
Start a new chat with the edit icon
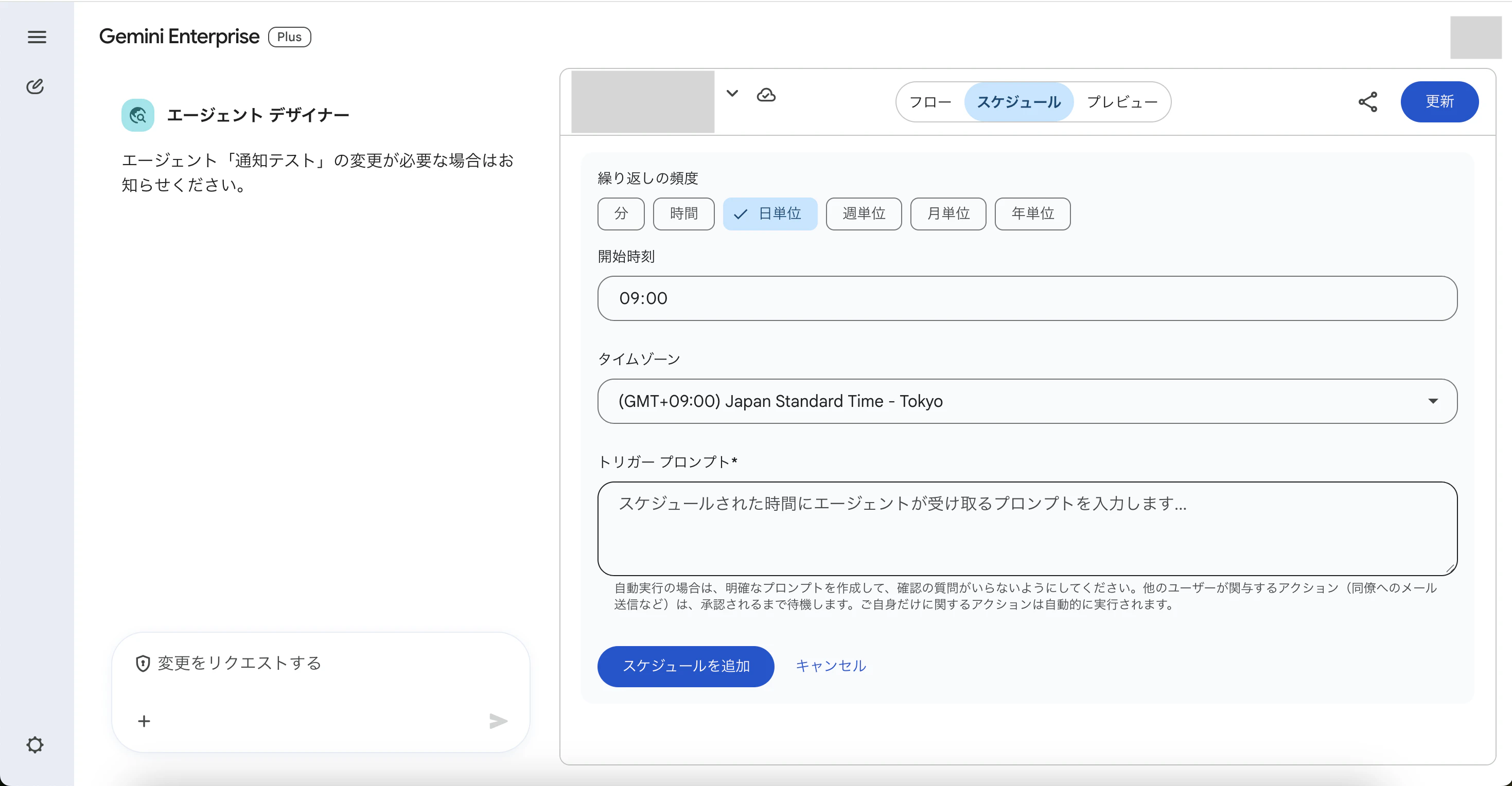35,86
